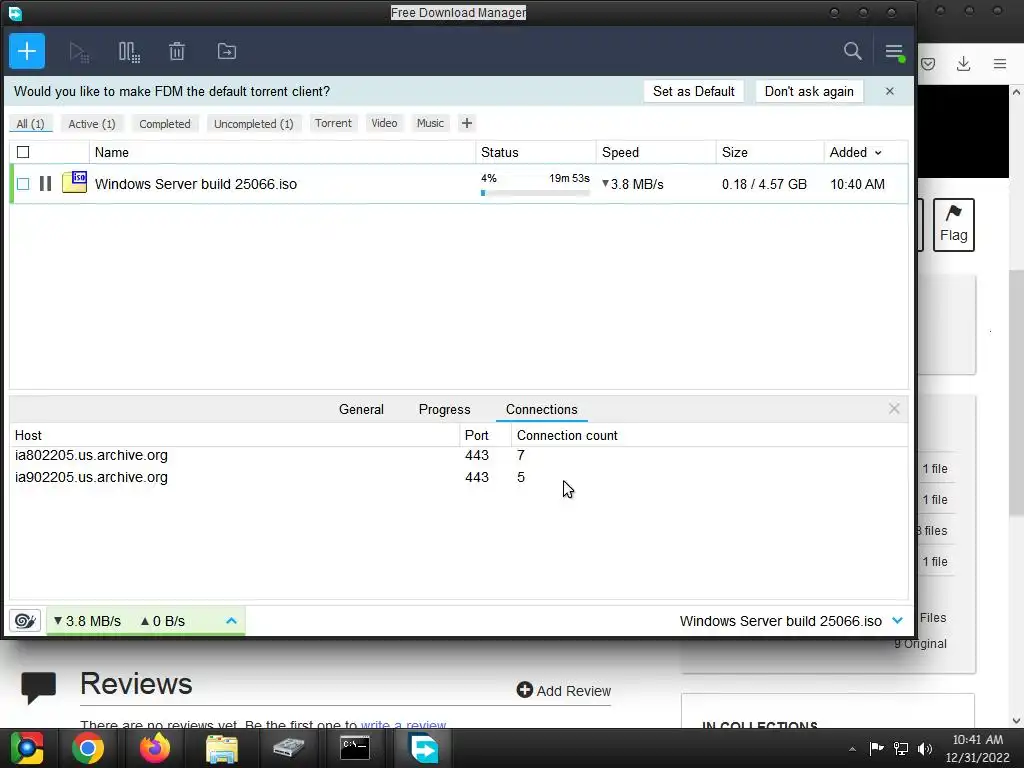
Task: Click the pause selected downloads toolbar icon
Action: (129, 52)
